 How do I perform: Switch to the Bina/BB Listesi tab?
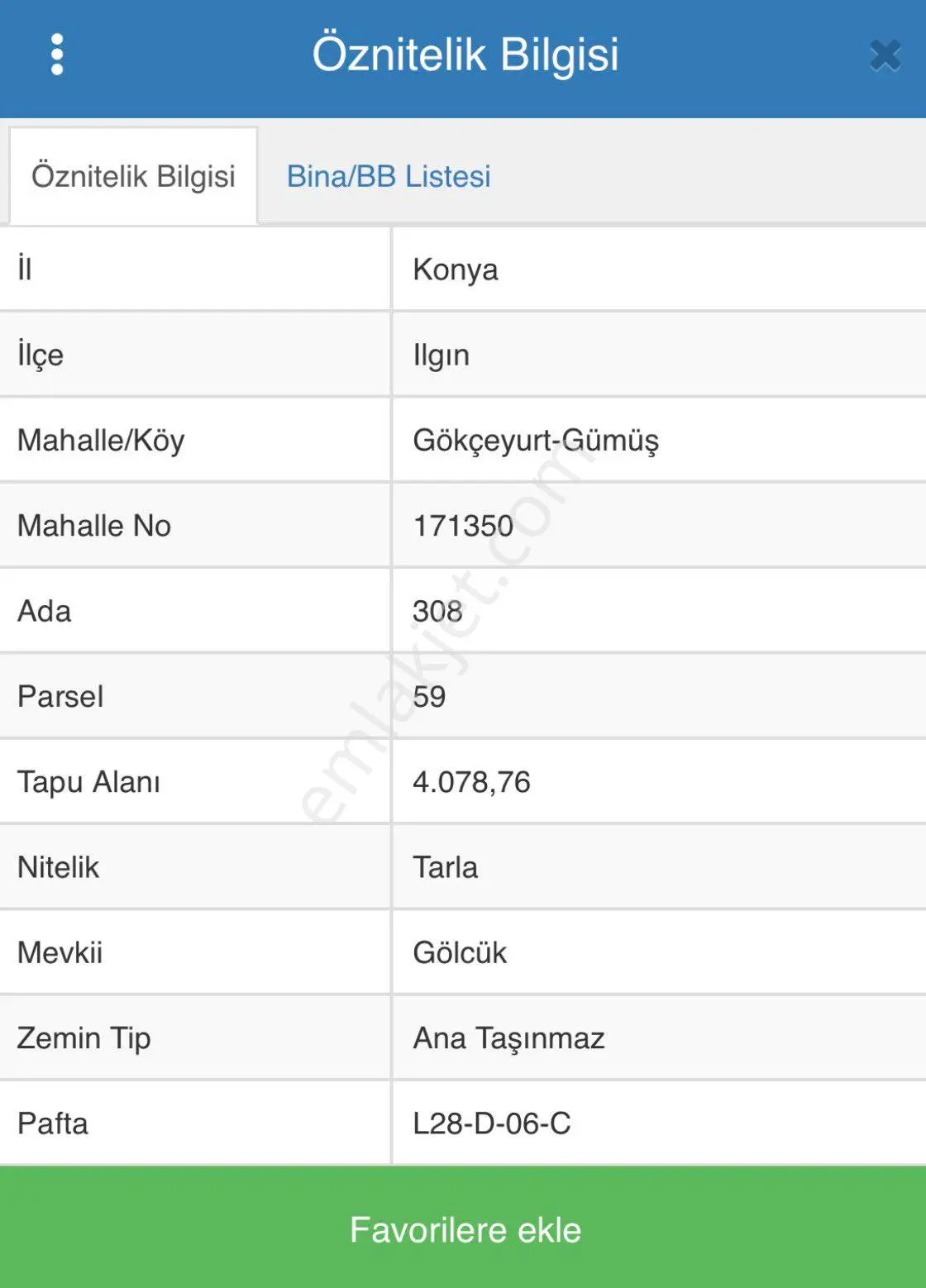click(x=389, y=176)
